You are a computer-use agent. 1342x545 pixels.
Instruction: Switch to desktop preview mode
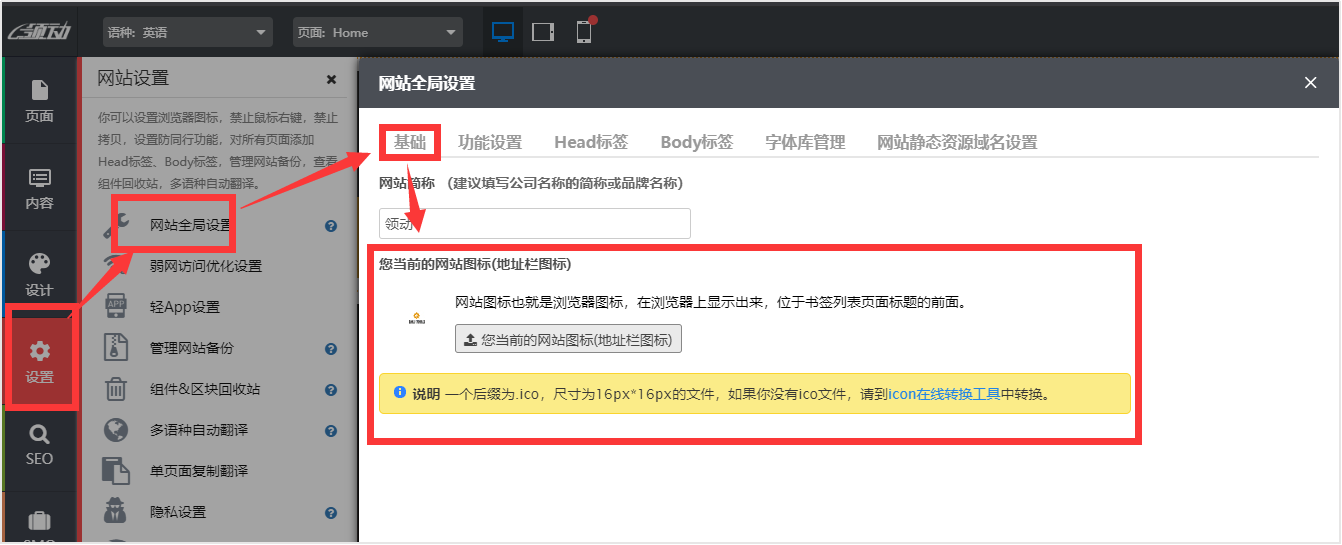click(503, 32)
